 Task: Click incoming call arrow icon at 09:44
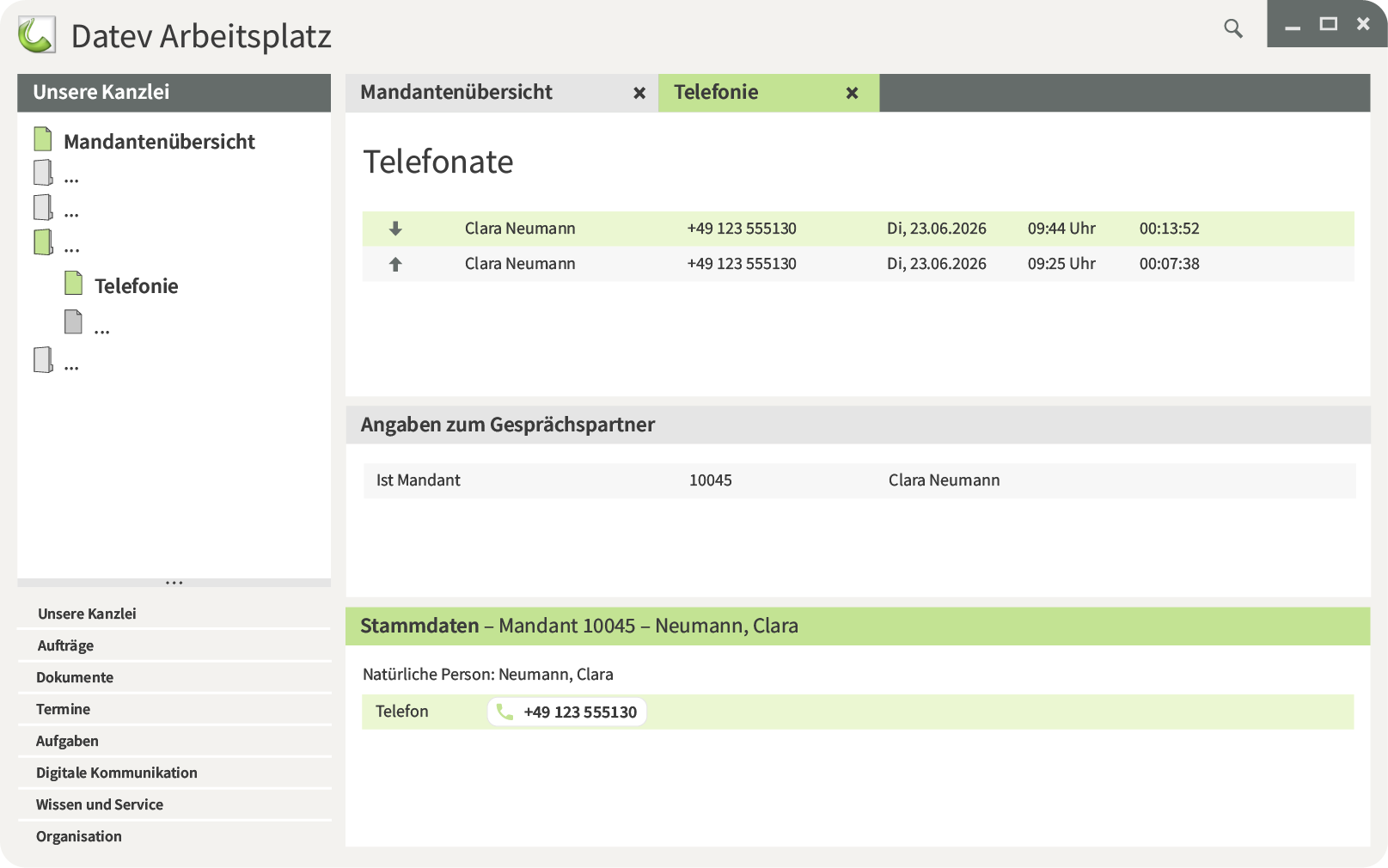[395, 229]
